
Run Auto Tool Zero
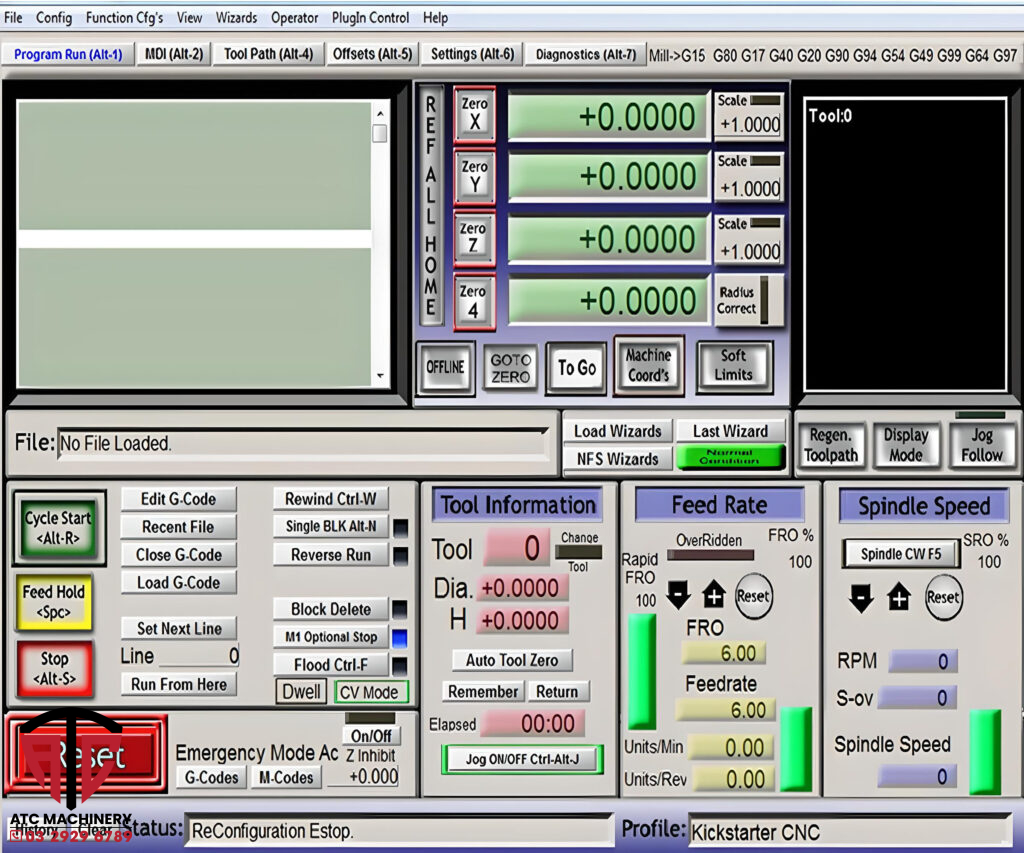tap(516, 660)
